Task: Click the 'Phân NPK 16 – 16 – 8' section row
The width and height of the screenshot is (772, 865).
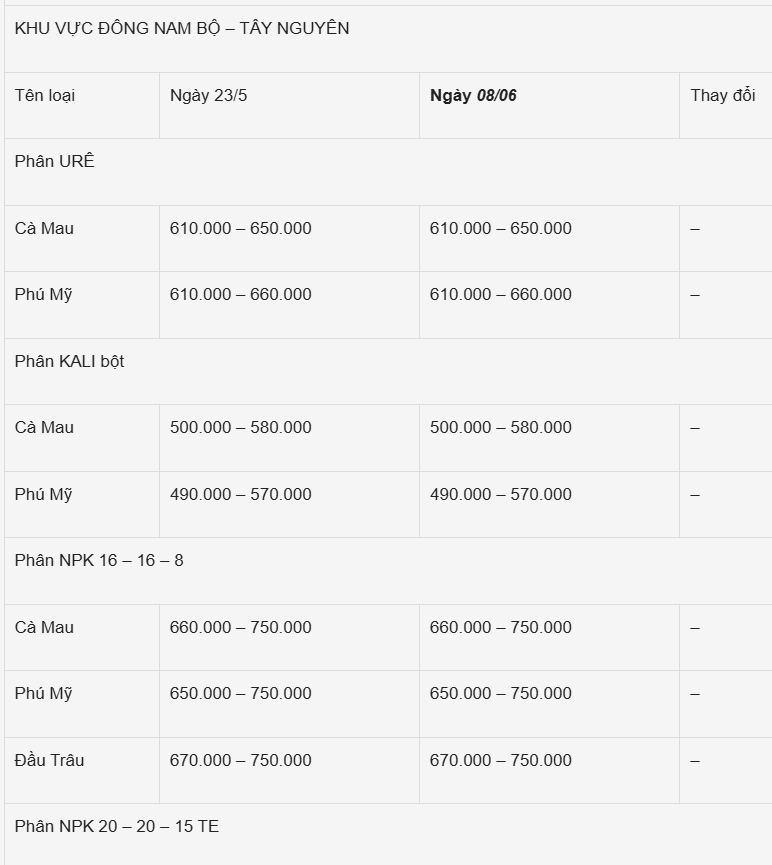Action: (x=99, y=560)
